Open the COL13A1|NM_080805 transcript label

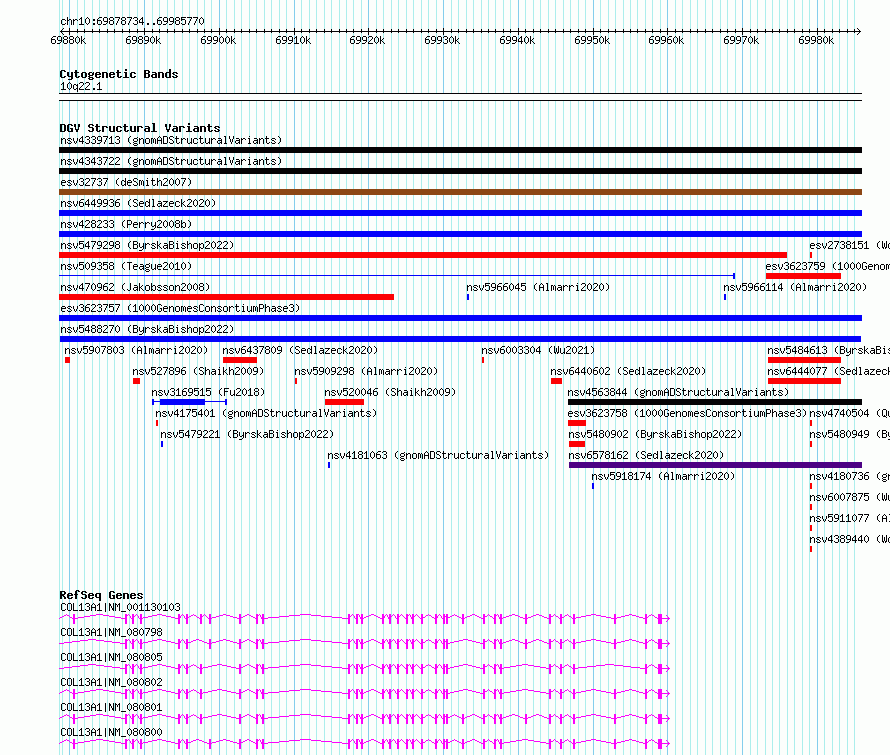coord(111,657)
